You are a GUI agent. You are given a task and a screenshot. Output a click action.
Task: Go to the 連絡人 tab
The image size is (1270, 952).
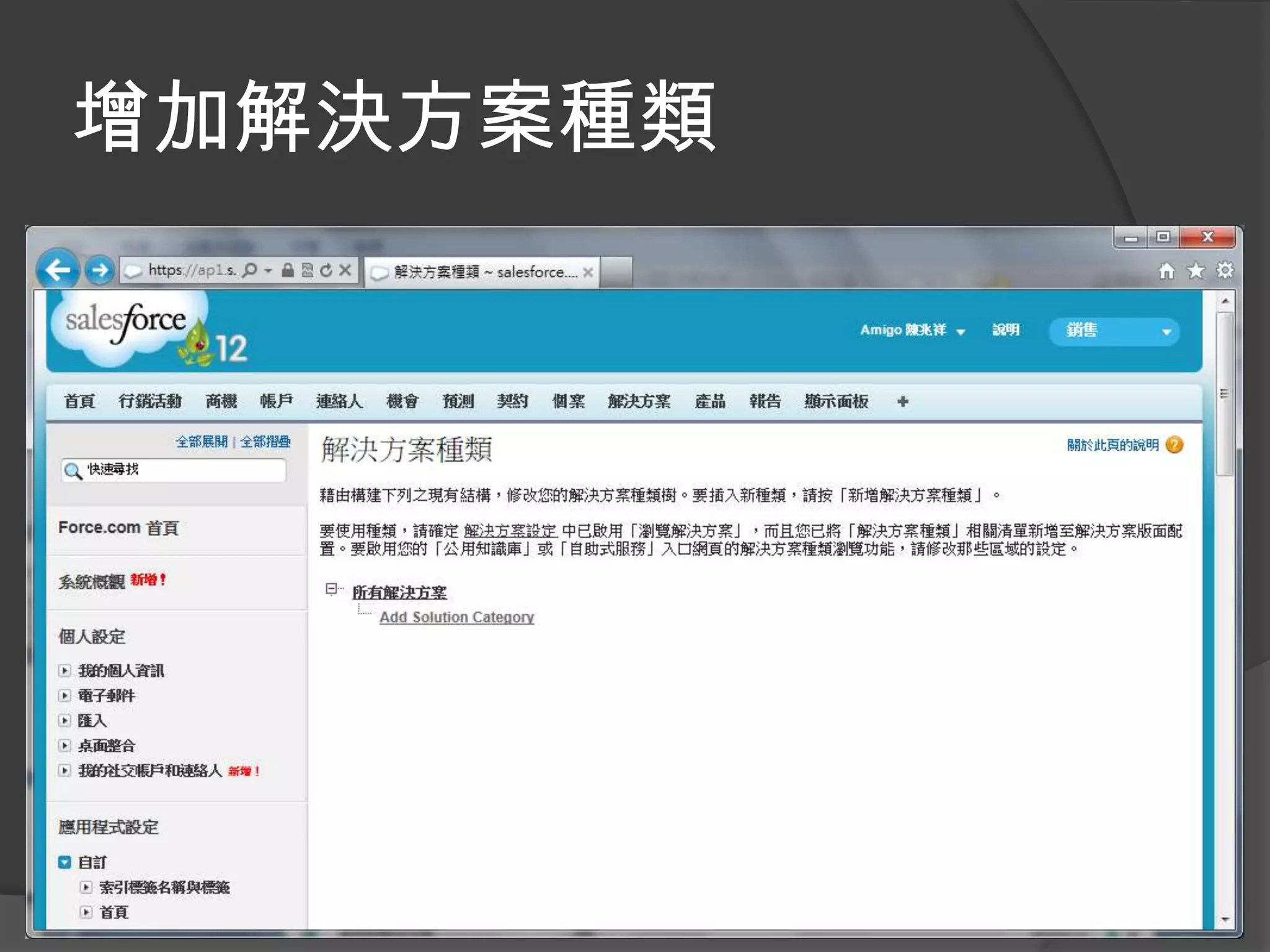[339, 402]
